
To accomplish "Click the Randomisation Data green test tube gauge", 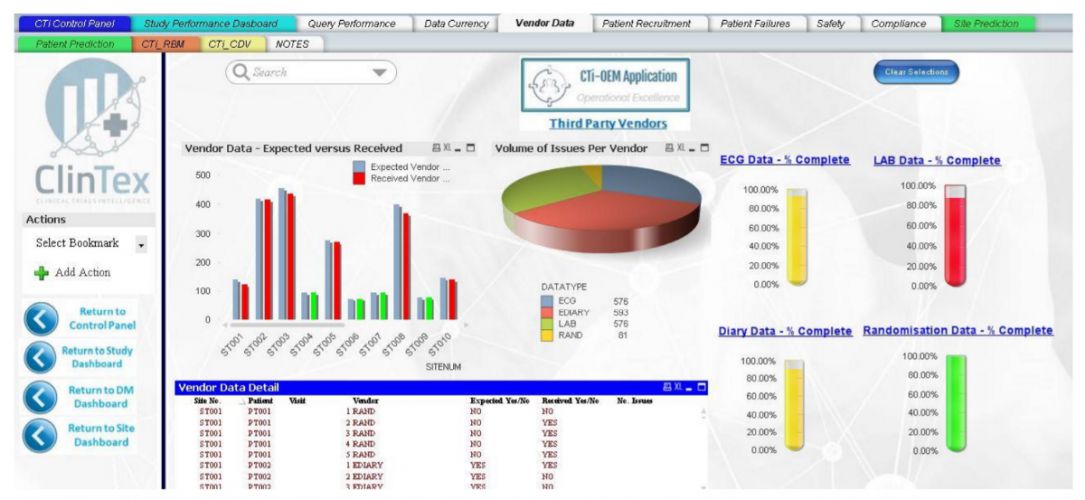I will tap(956, 403).
